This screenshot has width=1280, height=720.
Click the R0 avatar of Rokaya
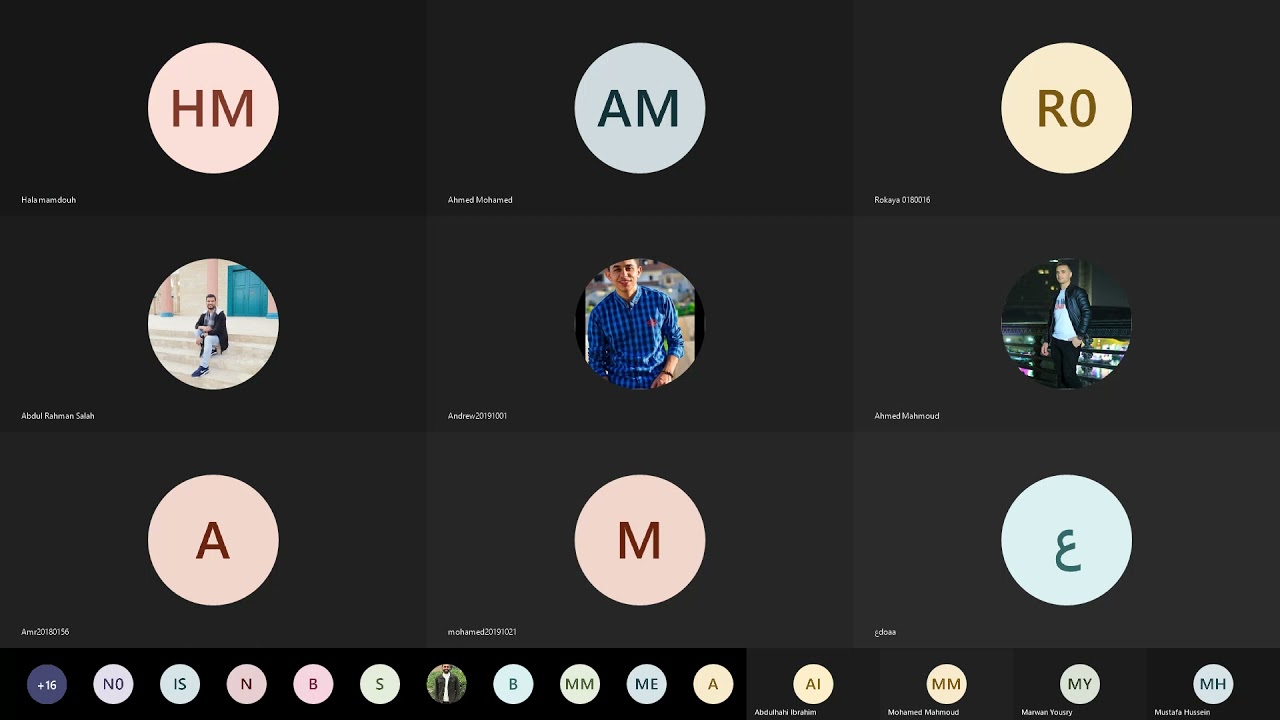(x=1066, y=108)
